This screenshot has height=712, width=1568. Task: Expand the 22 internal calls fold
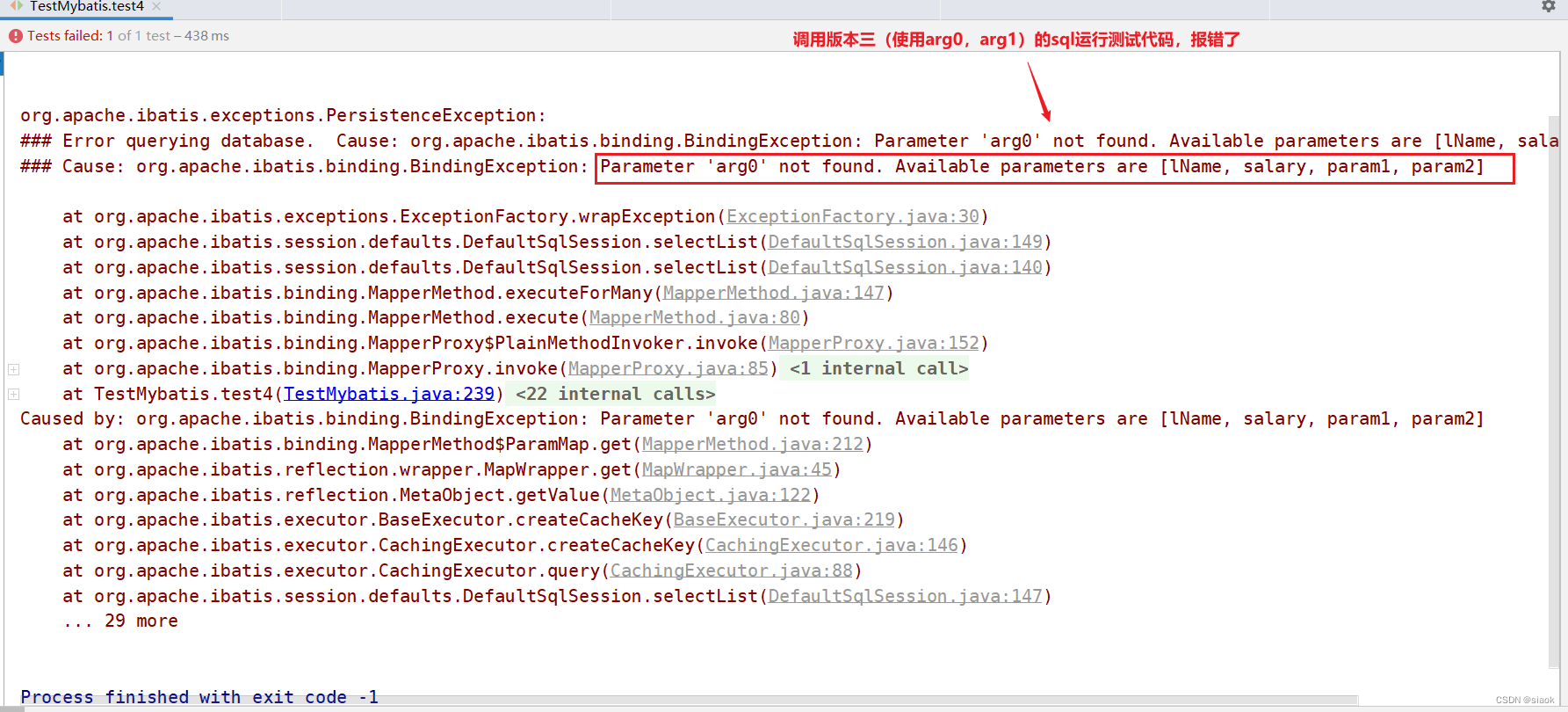13,395
